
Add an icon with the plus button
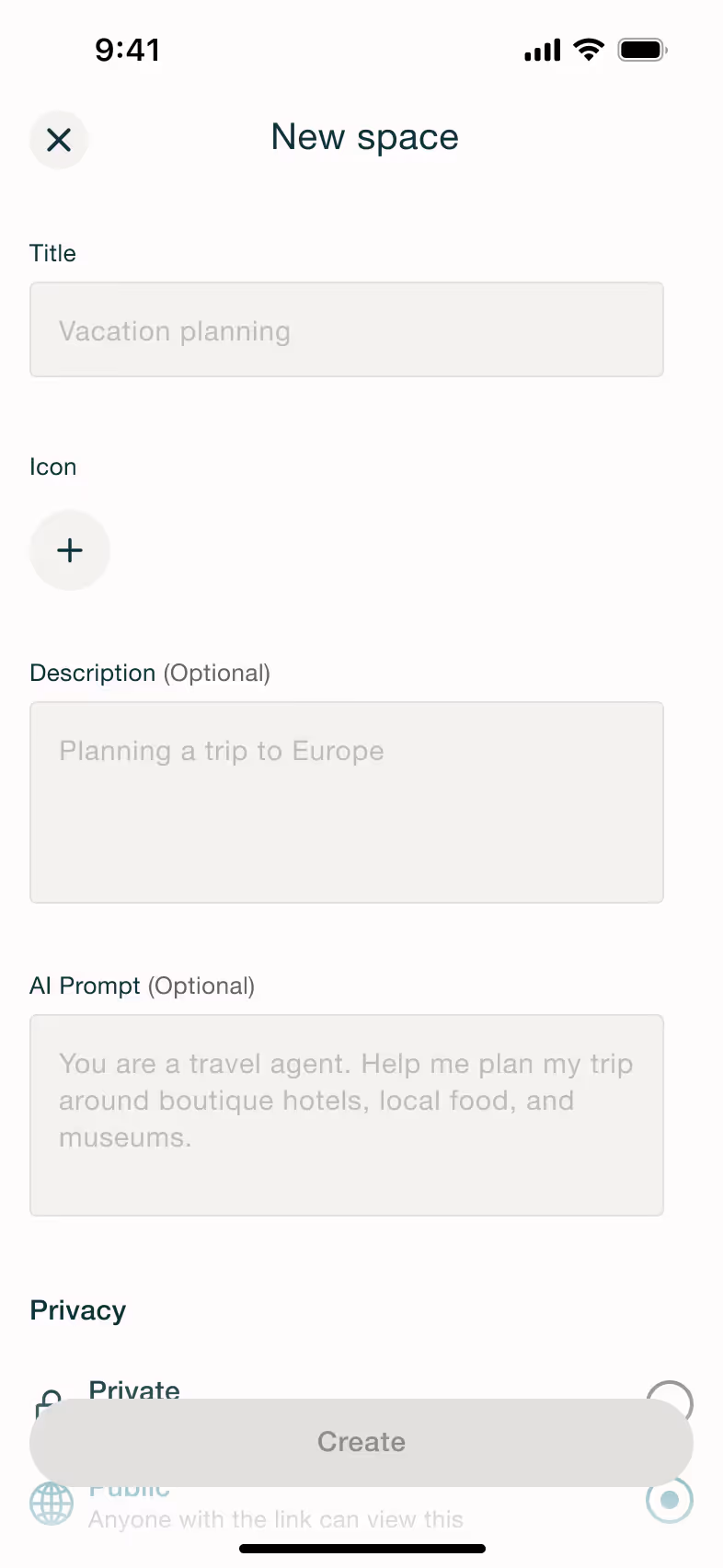pos(70,550)
